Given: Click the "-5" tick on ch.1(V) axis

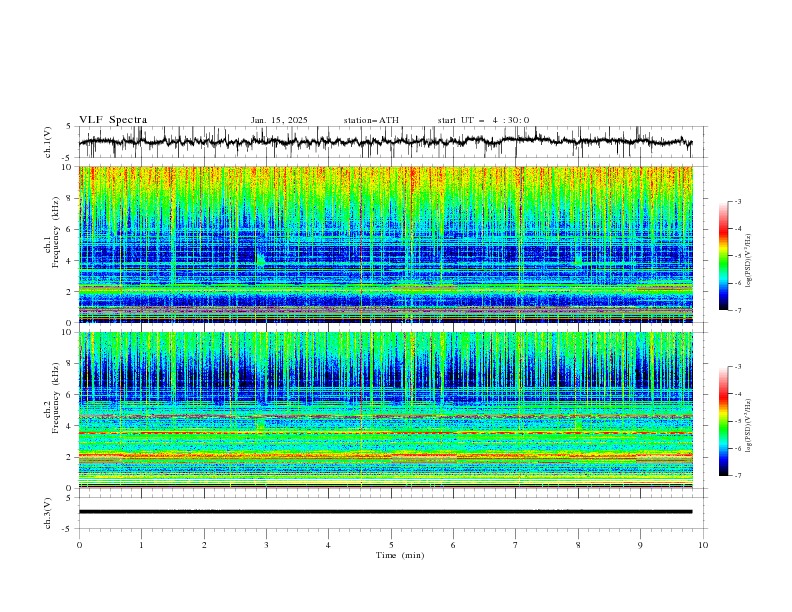Looking at the screenshot, I should click(67, 158).
